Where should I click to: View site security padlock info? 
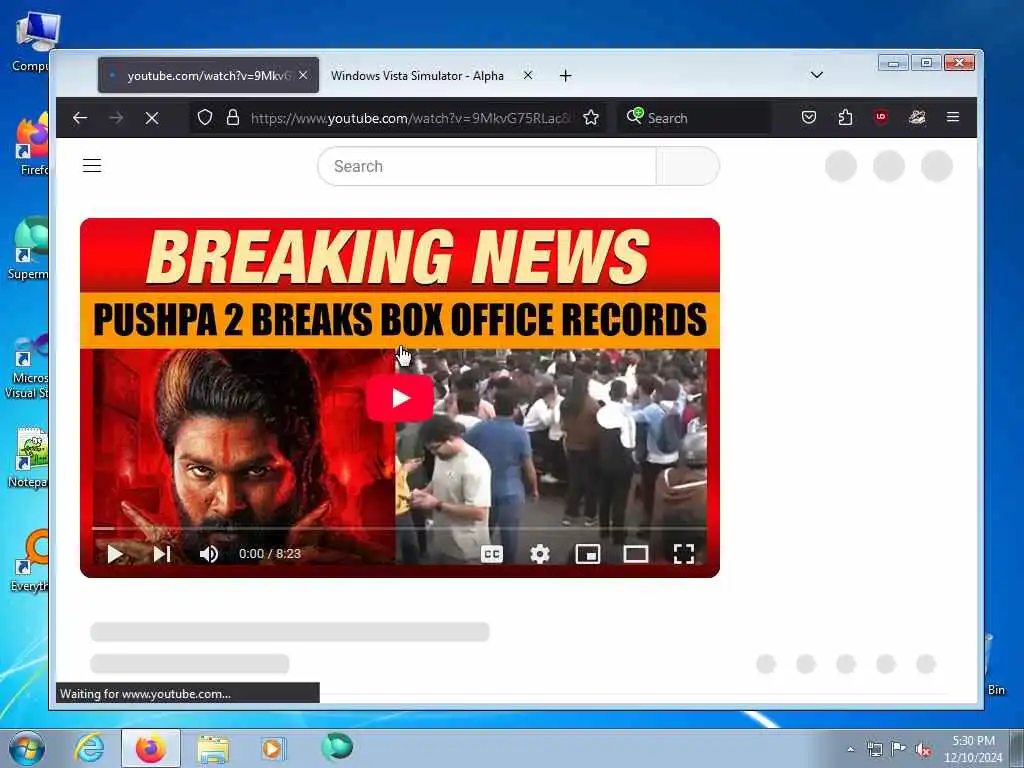(x=232, y=118)
